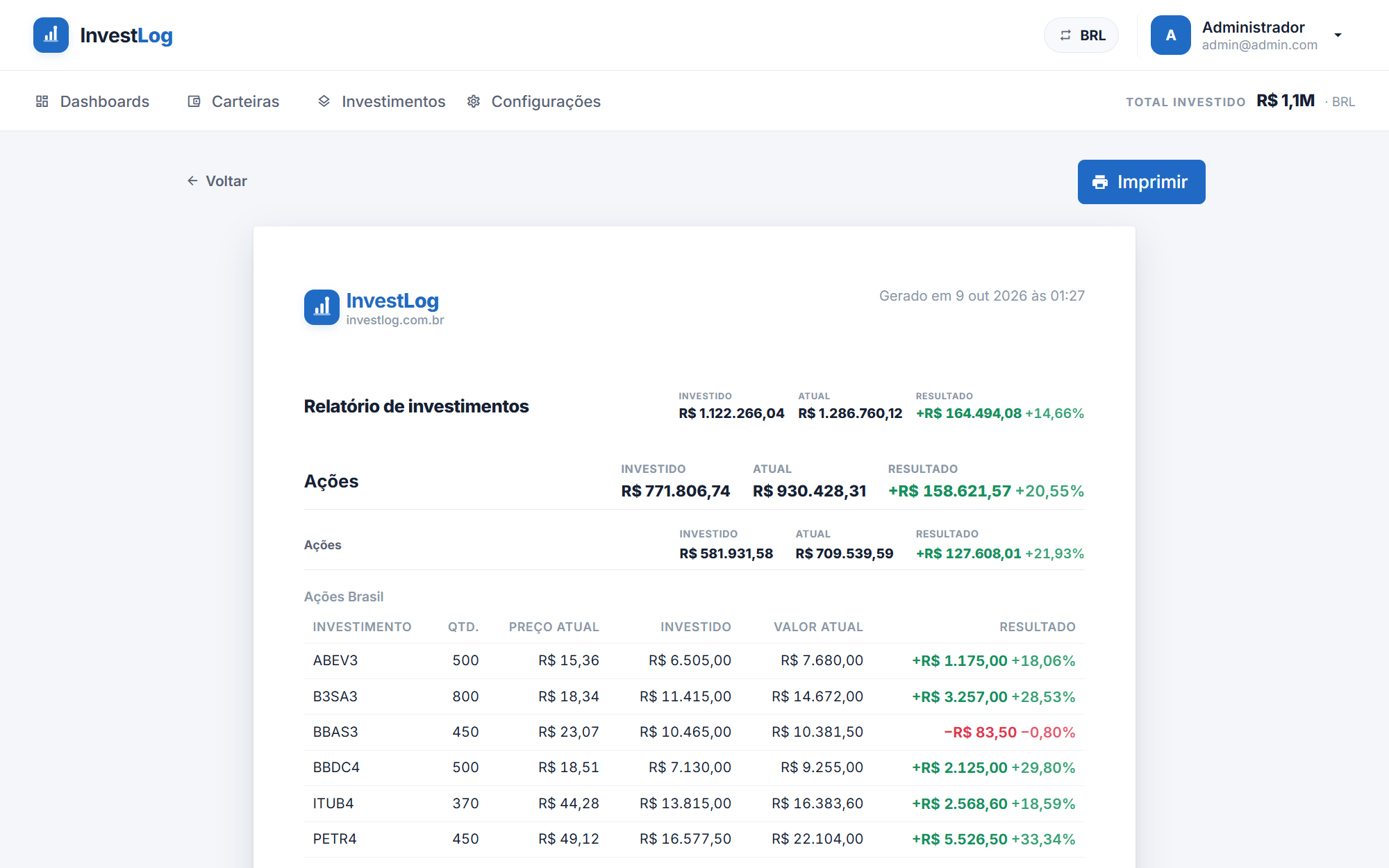This screenshot has height=868, width=1389.
Task: Click the 'B3SA3' row name
Action: pos(335,696)
